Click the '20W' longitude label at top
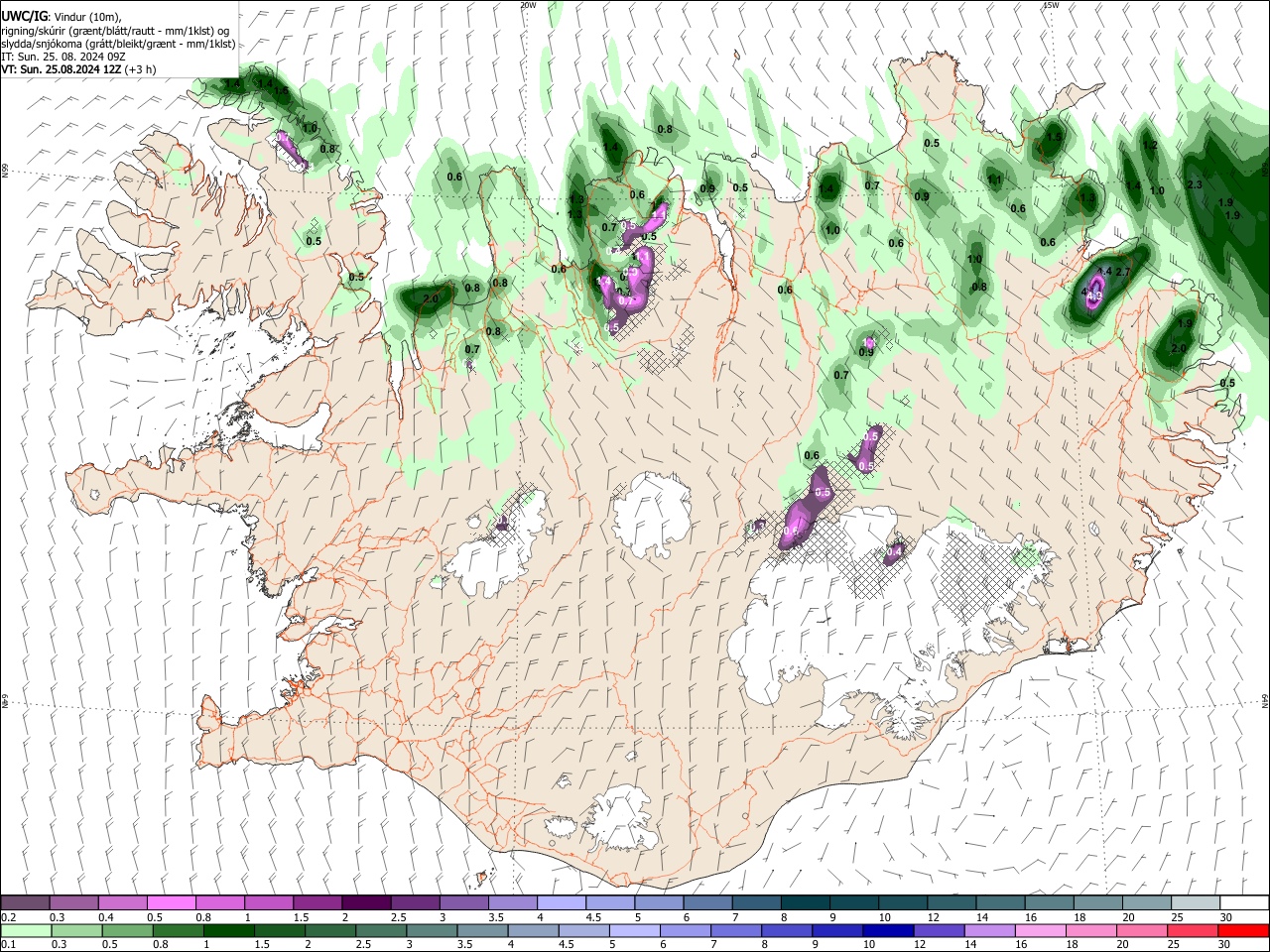1270x952 pixels. (x=527, y=5)
